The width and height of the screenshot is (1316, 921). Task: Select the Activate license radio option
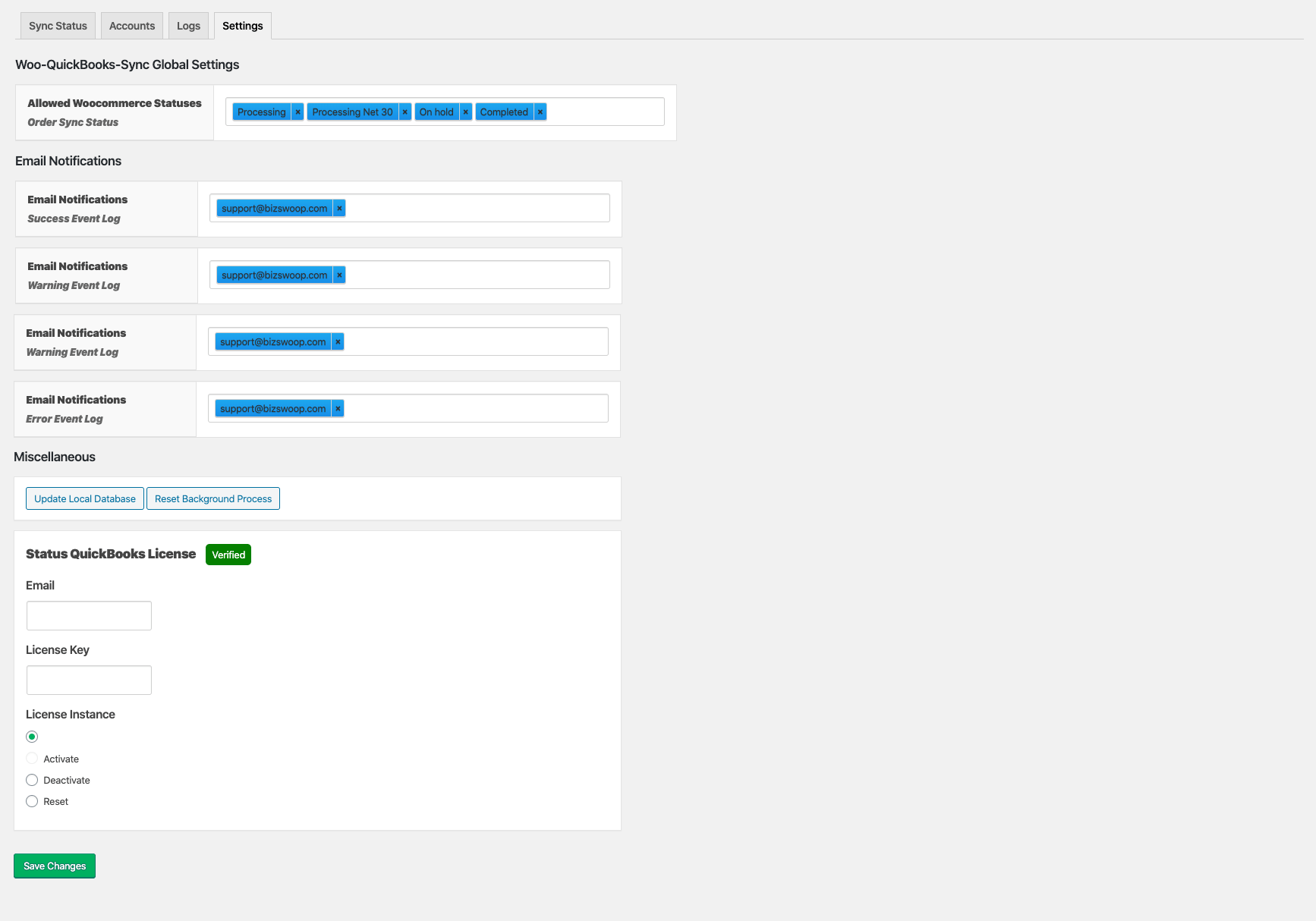[x=32, y=759]
